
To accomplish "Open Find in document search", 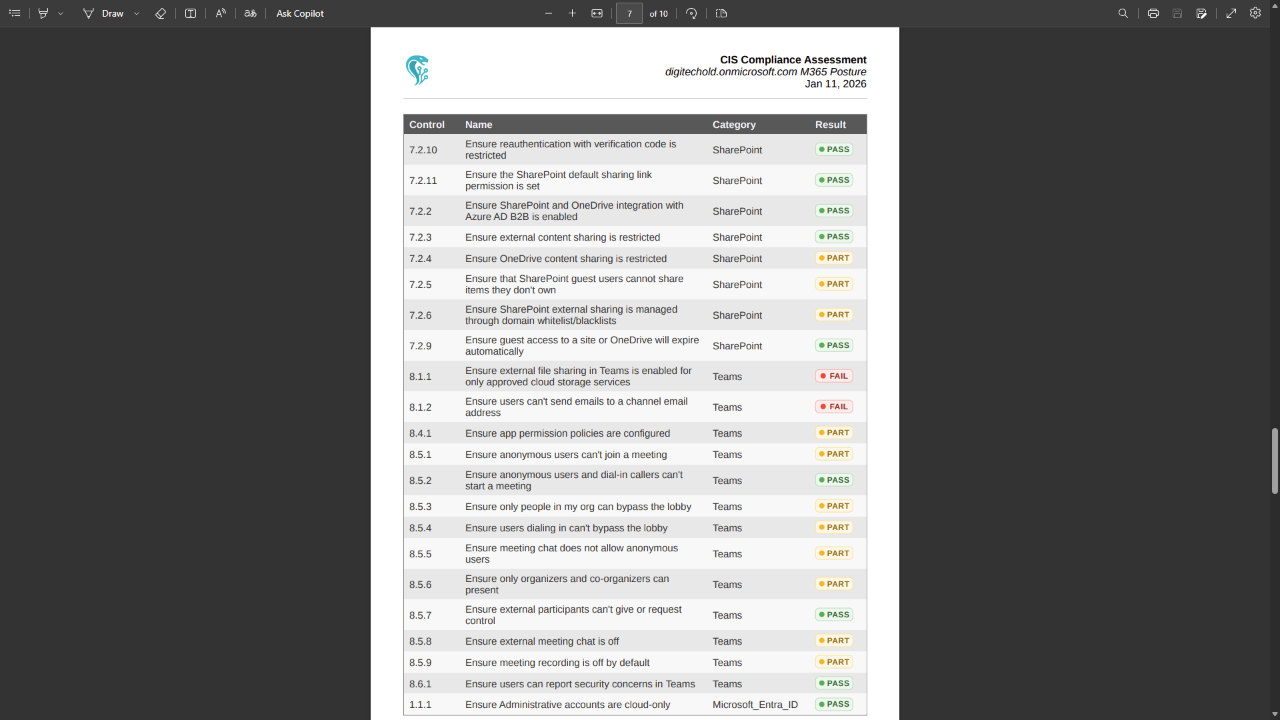I will click(1123, 14).
